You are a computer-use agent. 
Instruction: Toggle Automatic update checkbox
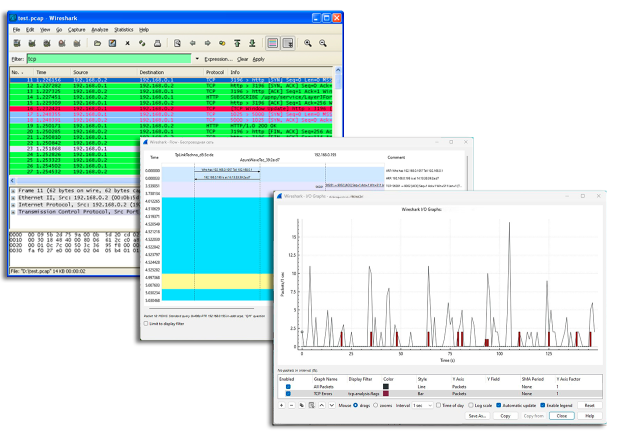tap(499, 405)
